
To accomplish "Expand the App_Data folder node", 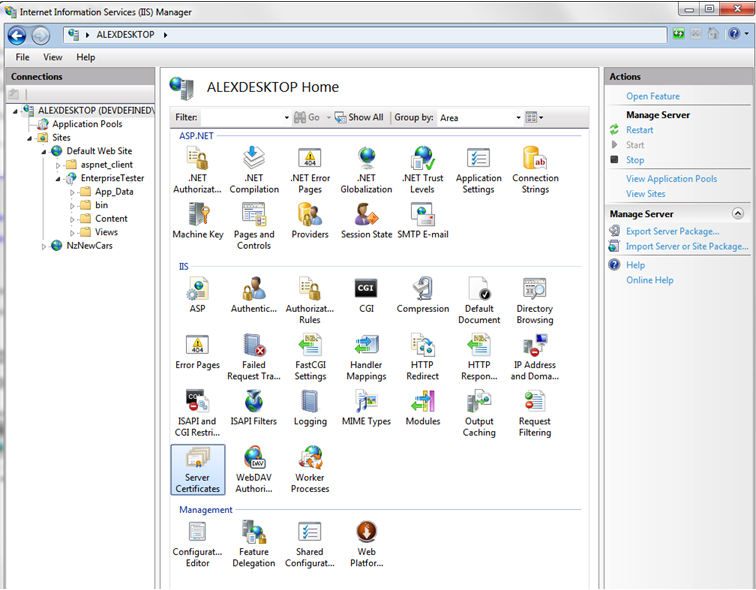I will click(73, 192).
